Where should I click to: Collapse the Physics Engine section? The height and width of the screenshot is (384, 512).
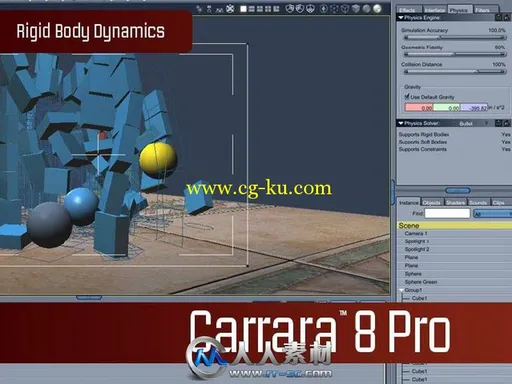pyautogui.click(x=401, y=18)
